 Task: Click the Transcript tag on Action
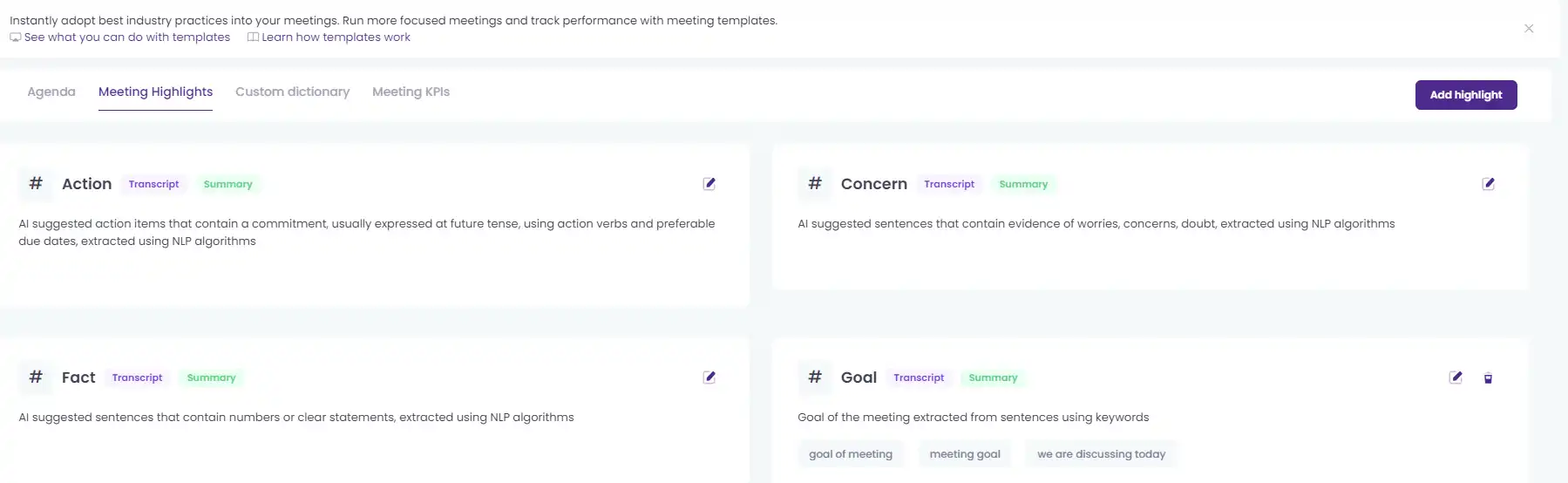(x=153, y=184)
